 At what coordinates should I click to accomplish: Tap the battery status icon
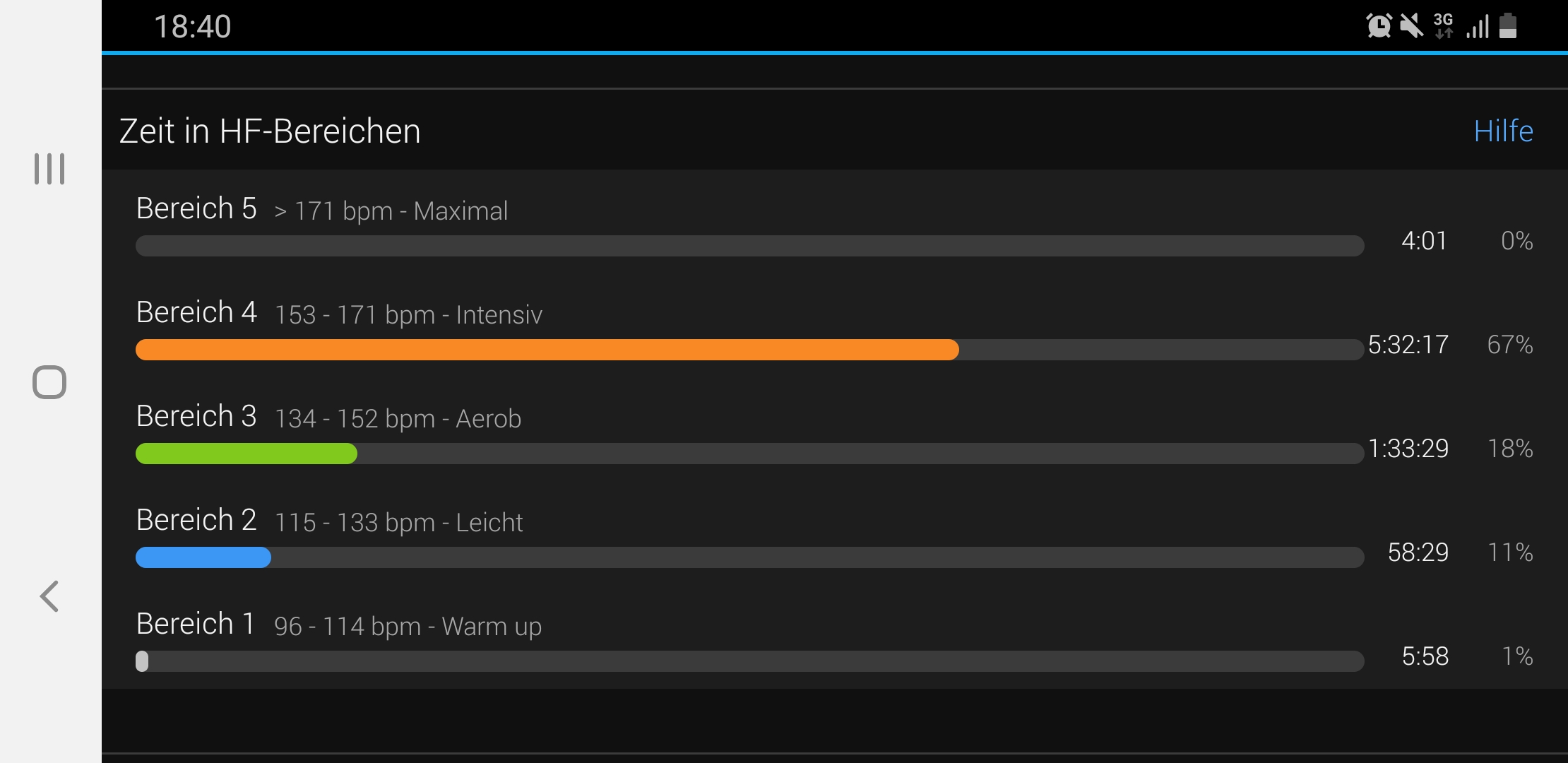(x=1508, y=26)
